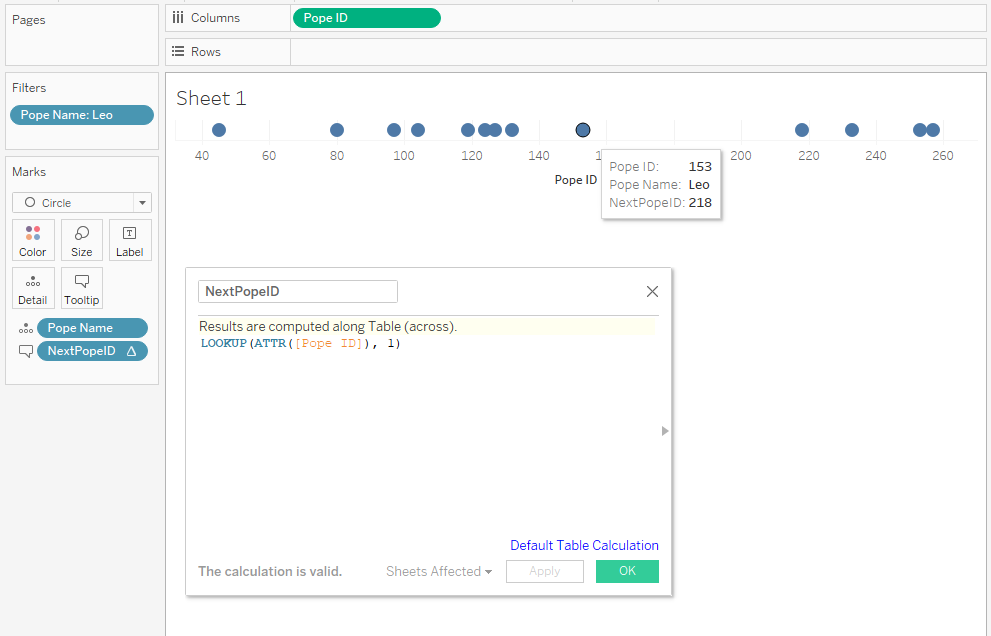
Task: Close the NextPopeID calculation dialog
Action: click(652, 292)
